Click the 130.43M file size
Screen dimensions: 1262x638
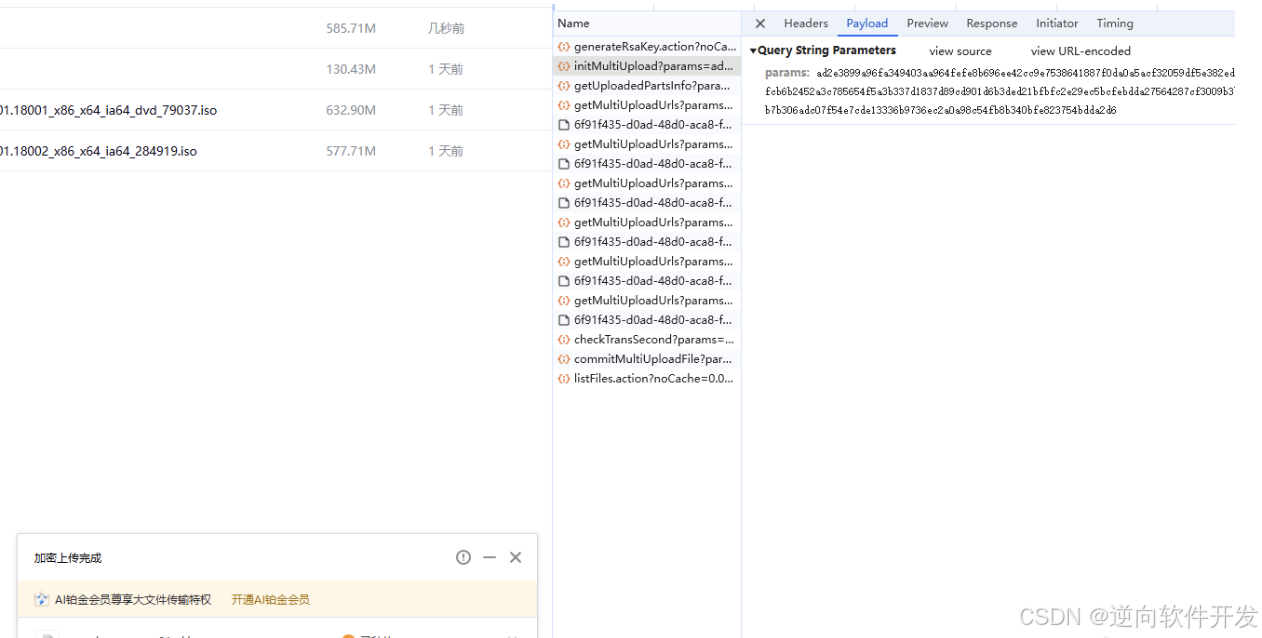click(x=351, y=70)
